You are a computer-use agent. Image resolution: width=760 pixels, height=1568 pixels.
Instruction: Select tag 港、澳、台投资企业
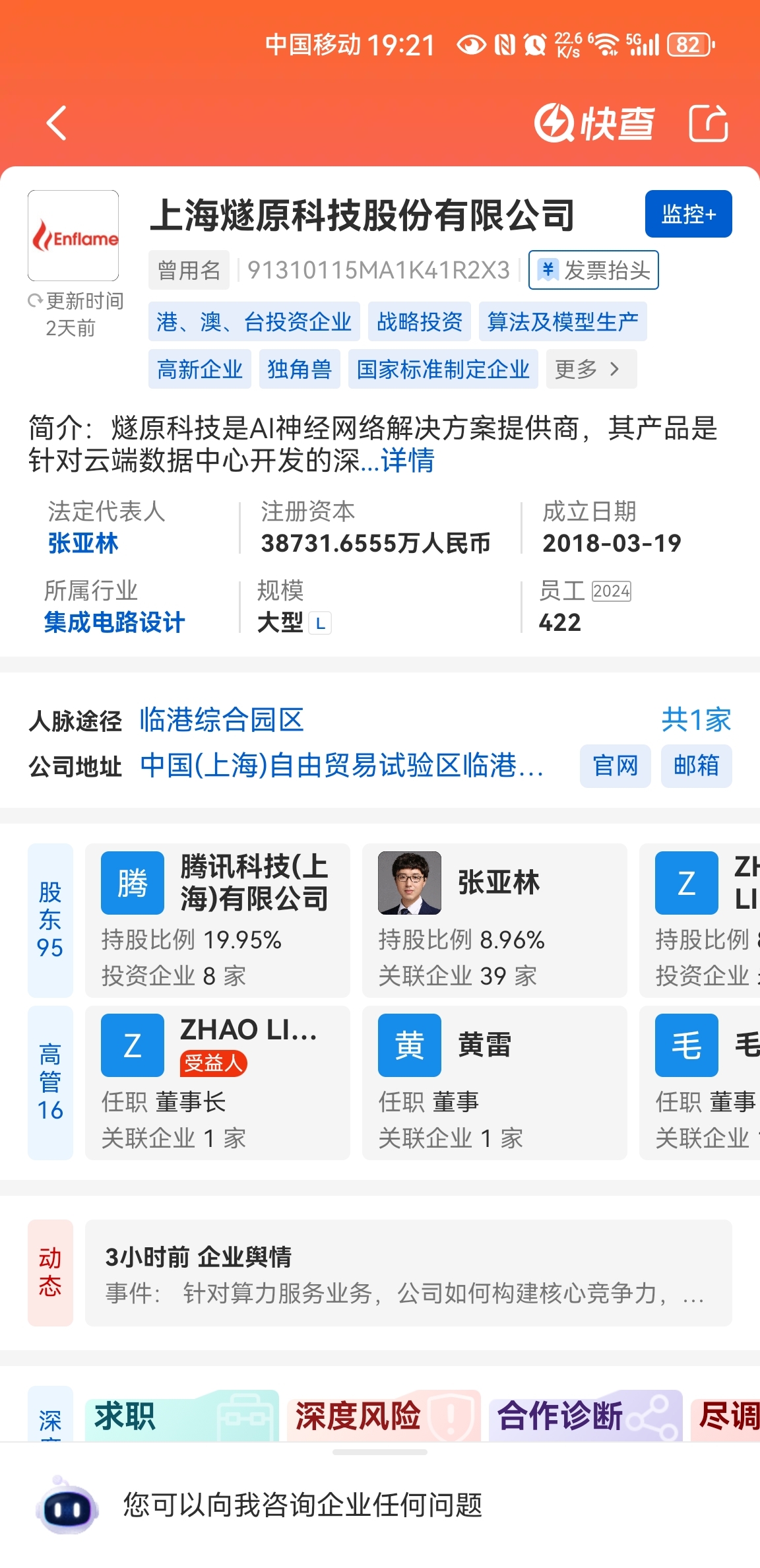pos(254,321)
